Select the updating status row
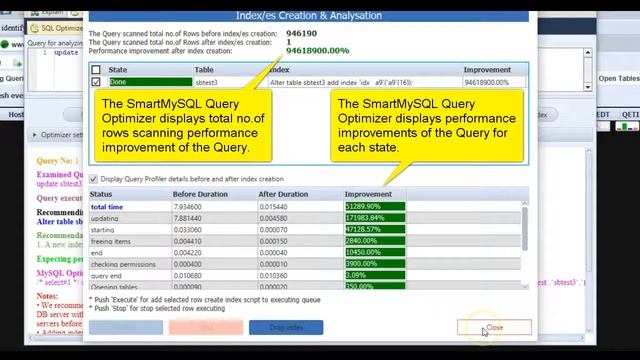This screenshot has width=640, height=360. tap(305, 218)
